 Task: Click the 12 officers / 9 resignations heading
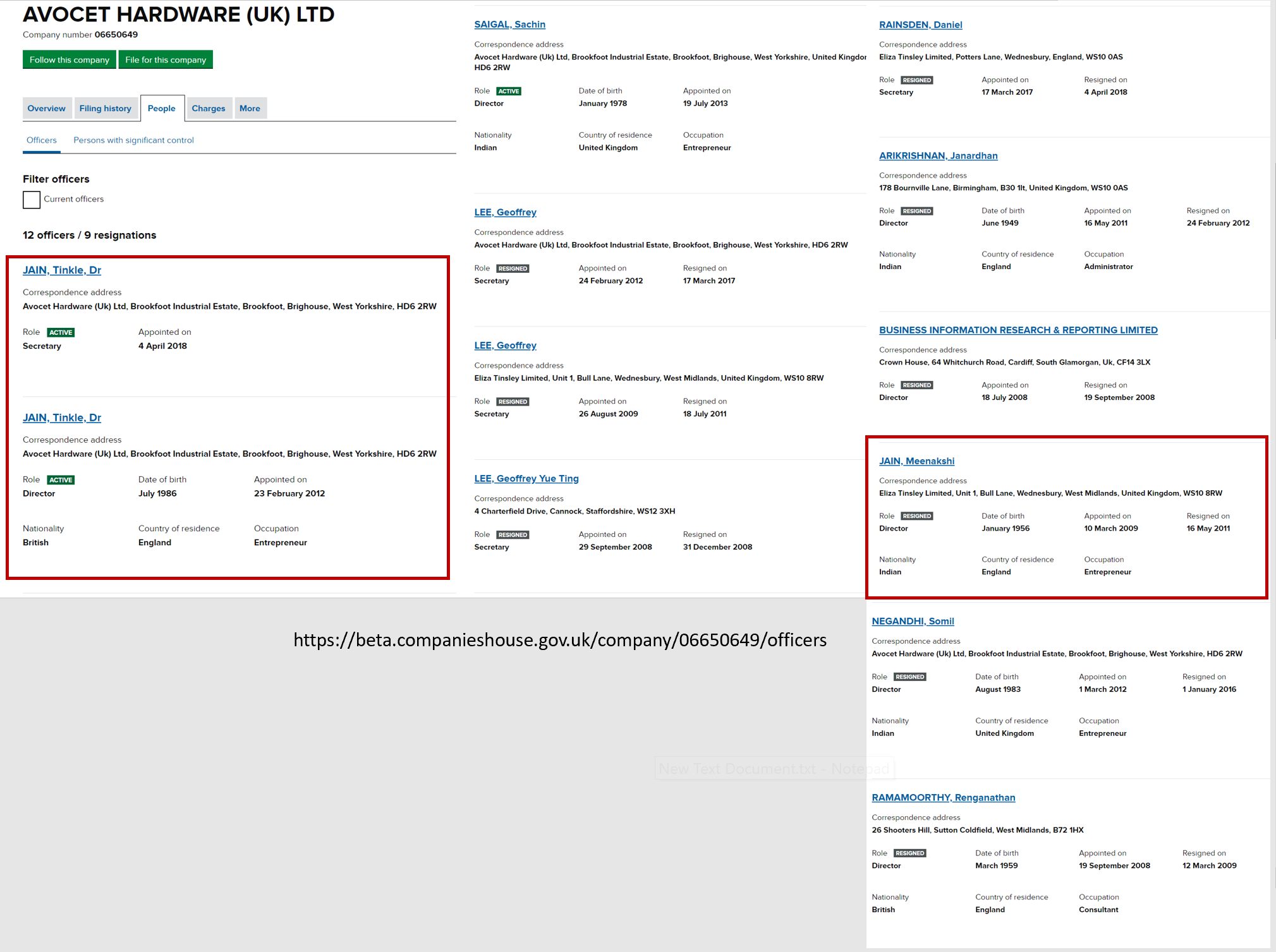(89, 235)
